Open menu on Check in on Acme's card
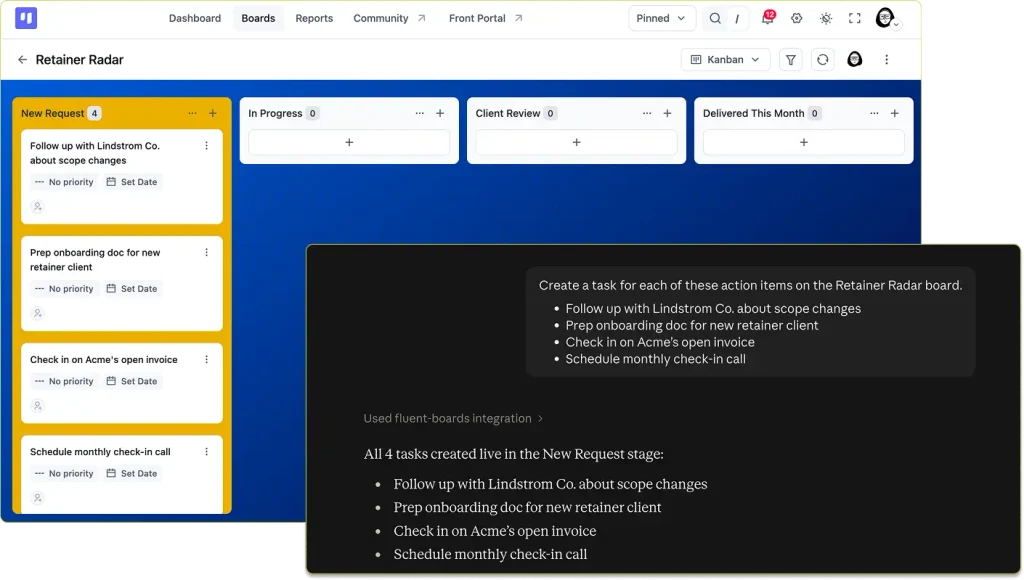Viewport: 1024px width, 580px height. [x=206, y=359]
